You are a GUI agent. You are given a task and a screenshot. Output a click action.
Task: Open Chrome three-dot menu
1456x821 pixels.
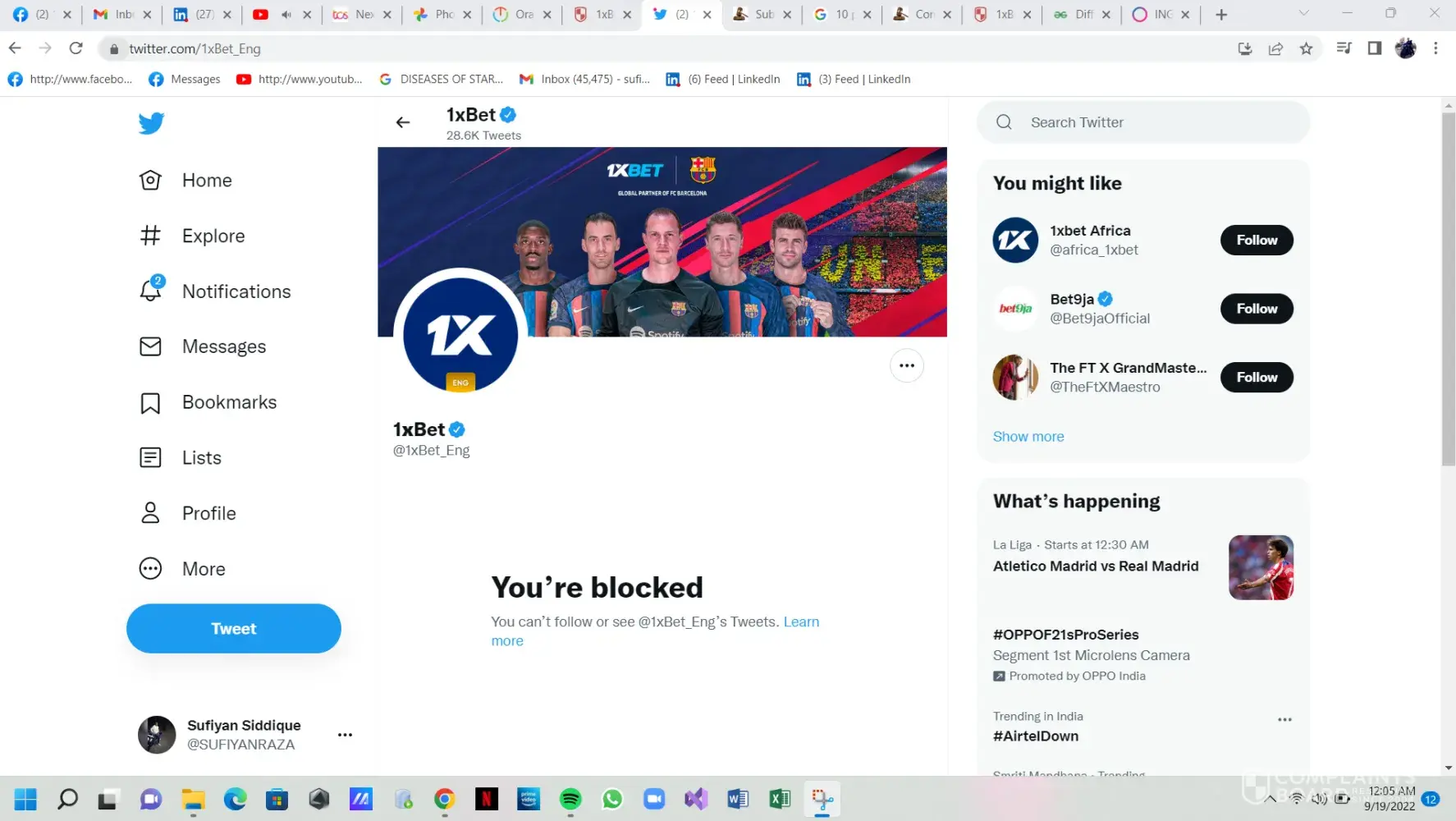[x=1435, y=48]
